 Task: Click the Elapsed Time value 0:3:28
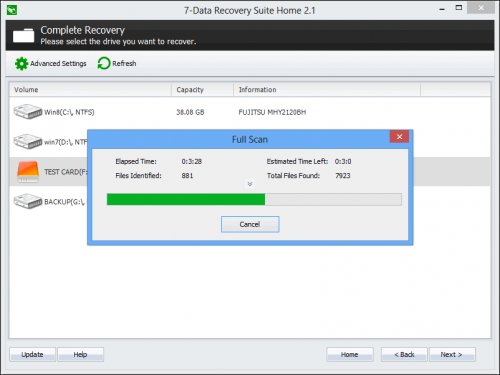click(192, 162)
